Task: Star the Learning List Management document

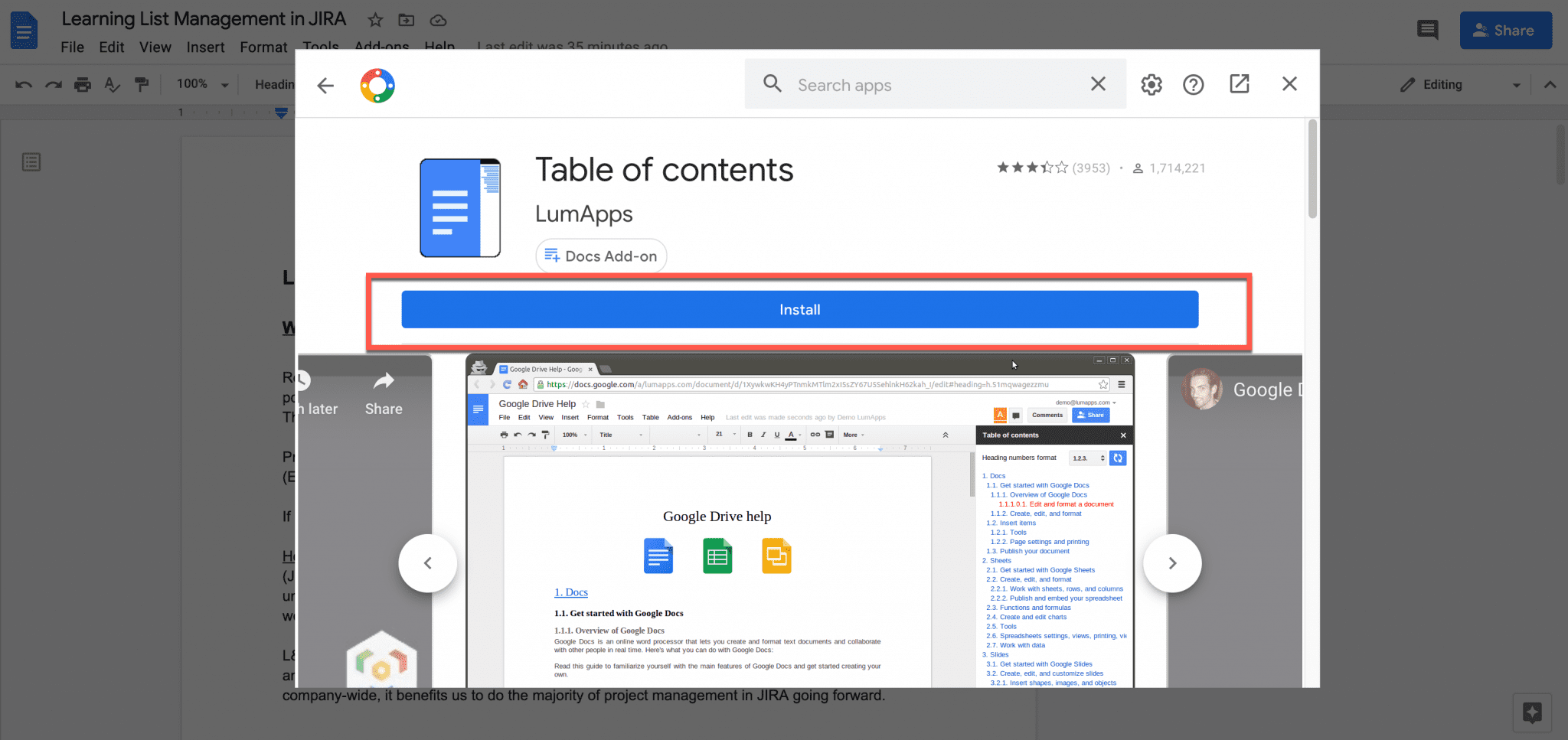Action: [374, 20]
